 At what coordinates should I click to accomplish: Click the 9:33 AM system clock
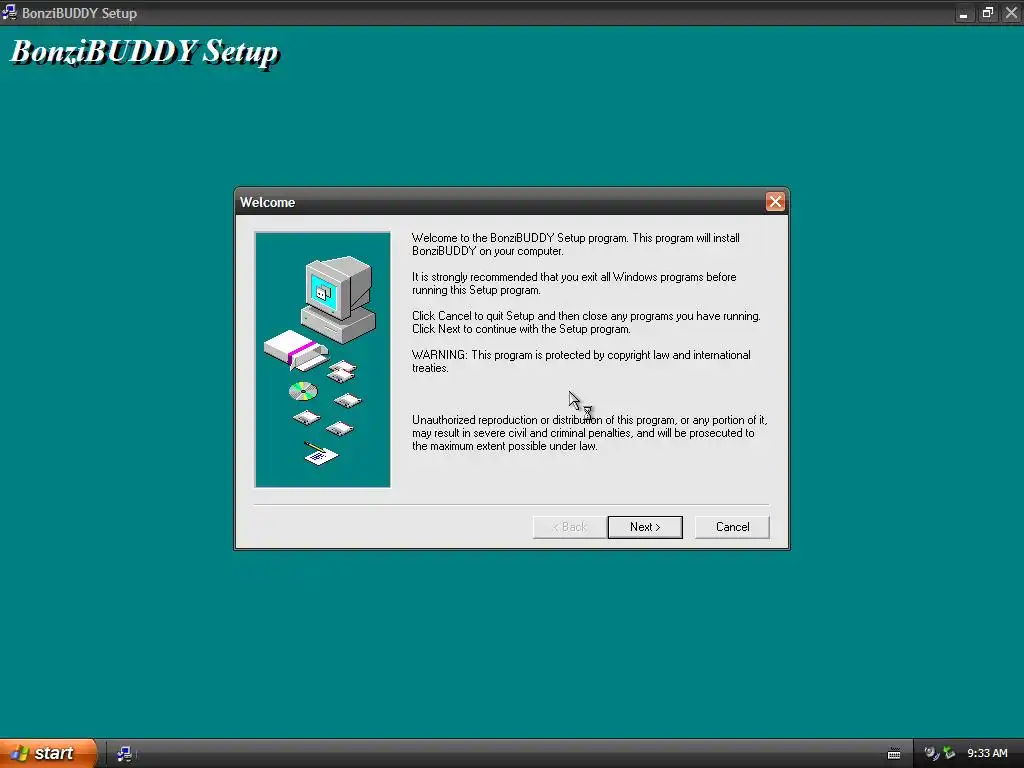(987, 753)
